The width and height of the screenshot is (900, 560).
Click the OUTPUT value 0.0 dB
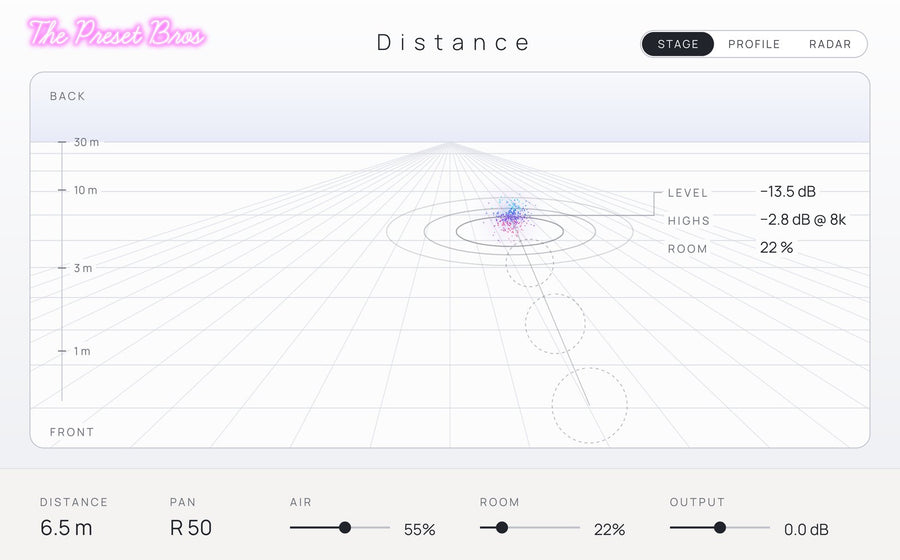pyautogui.click(x=806, y=530)
